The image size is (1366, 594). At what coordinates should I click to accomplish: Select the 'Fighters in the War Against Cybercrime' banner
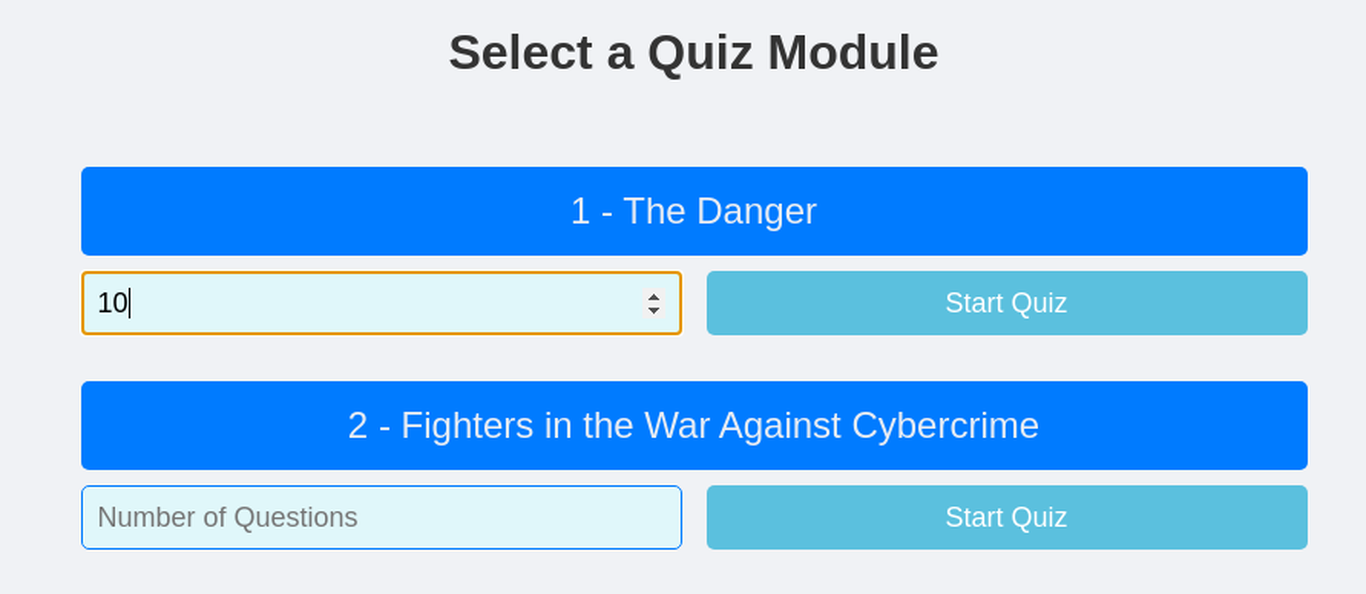pos(694,425)
